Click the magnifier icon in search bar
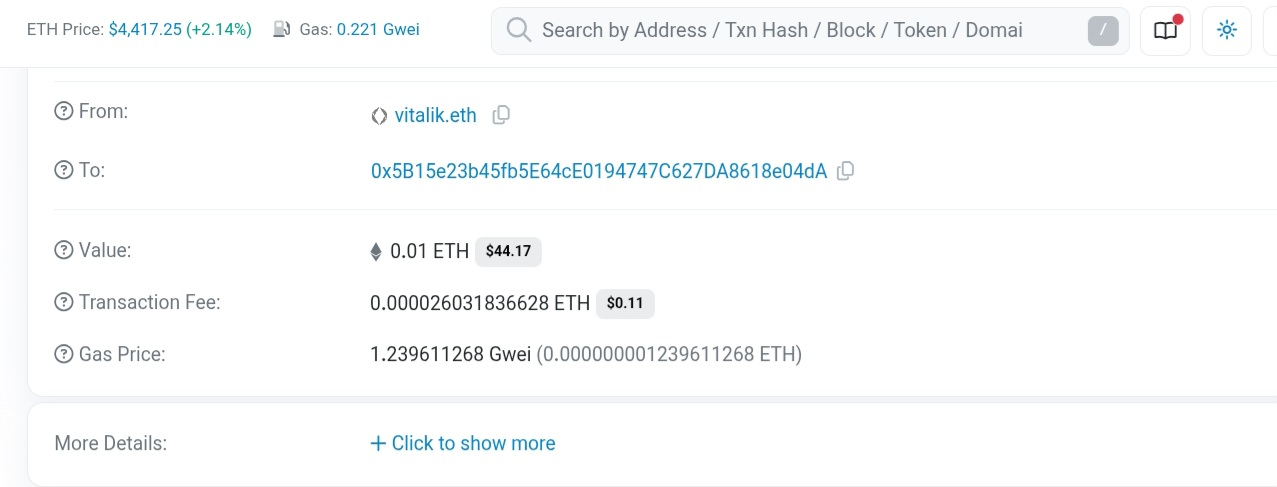 (x=518, y=31)
